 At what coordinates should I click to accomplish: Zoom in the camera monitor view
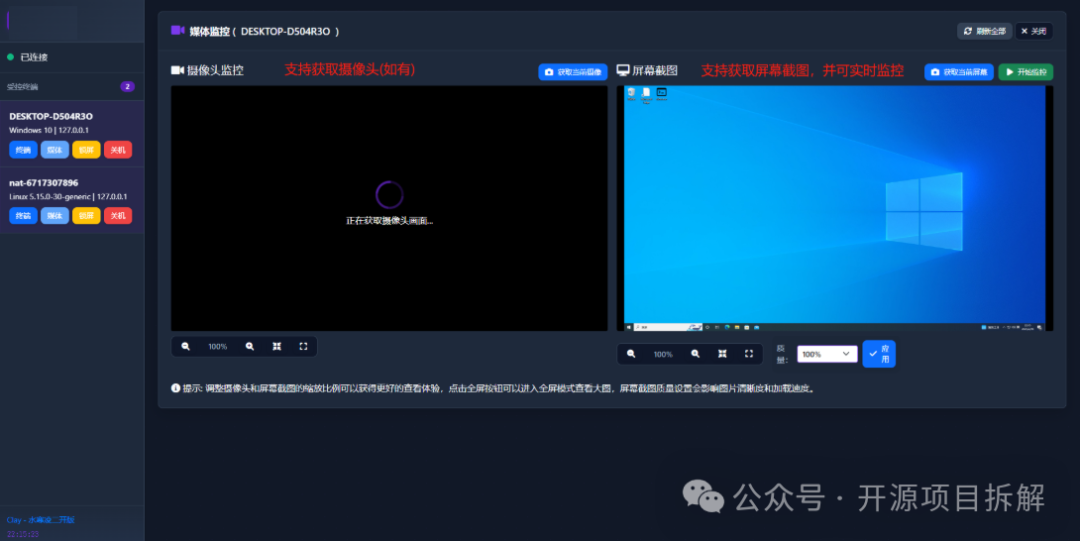250,347
